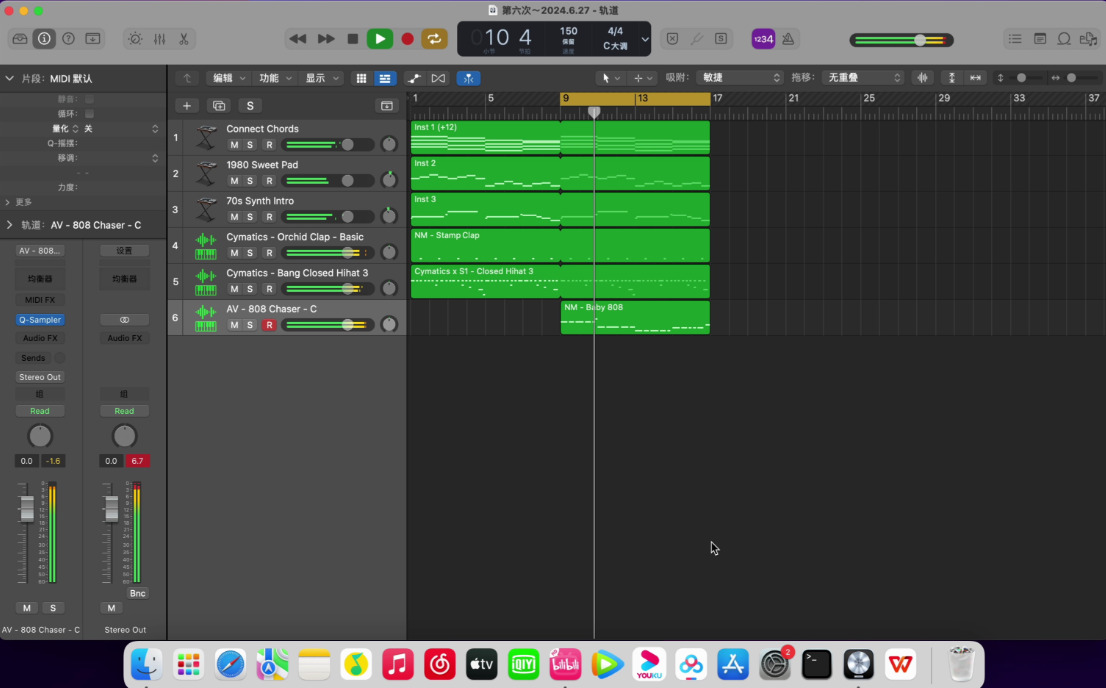Viewport: 1106px width, 688px height.
Task: Open the list editors icon
Action: [x=1015, y=39]
